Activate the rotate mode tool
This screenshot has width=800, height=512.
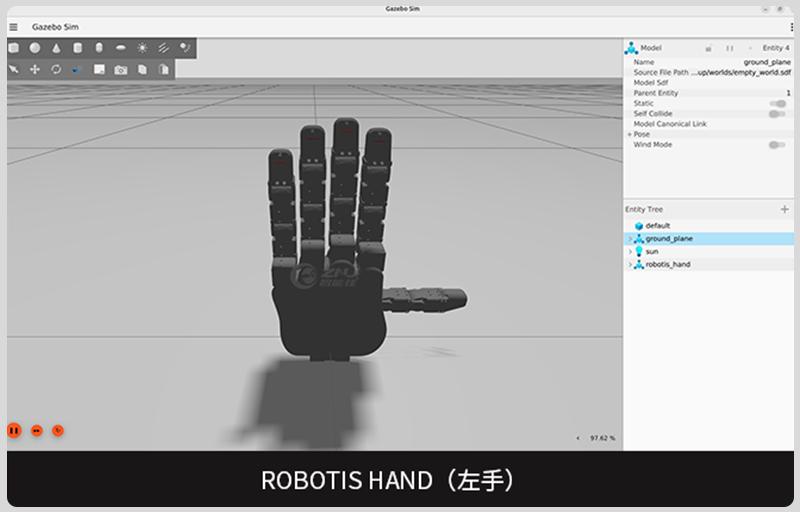[x=56, y=69]
